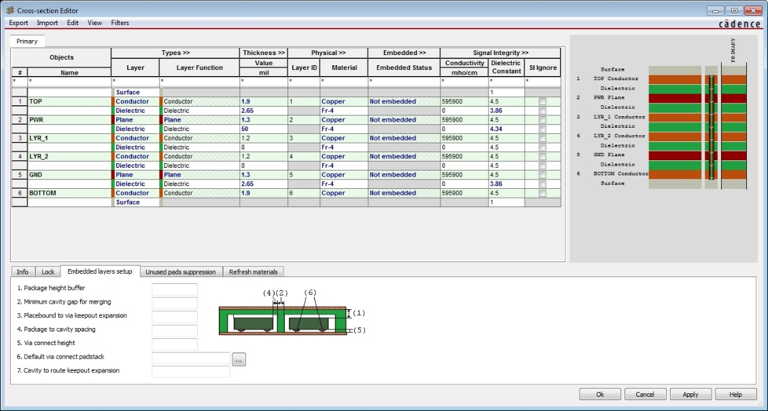Click the Plane layer type cell for GND
This screenshot has height=411, width=768.
point(136,175)
